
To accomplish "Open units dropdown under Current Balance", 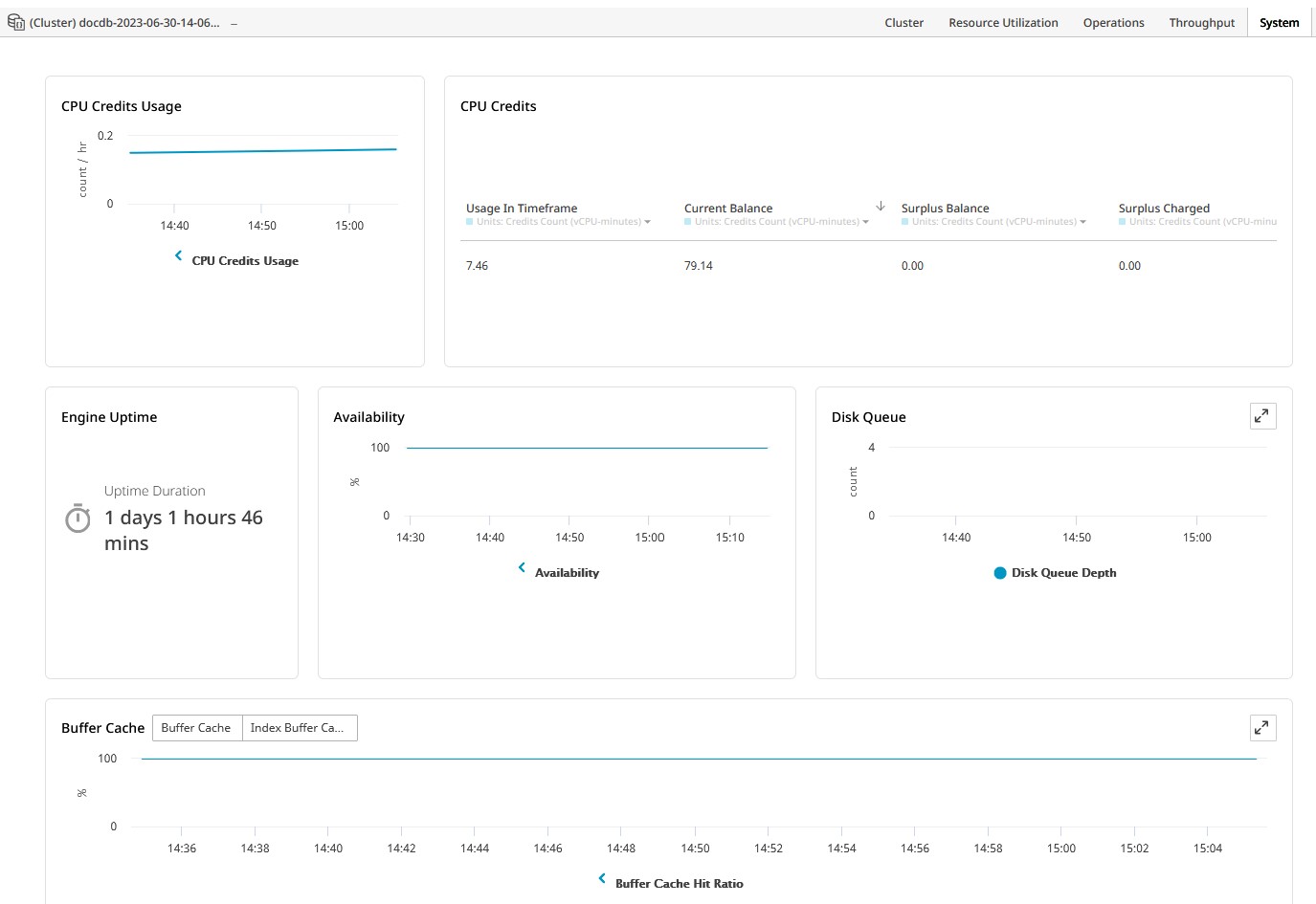I will click(x=866, y=222).
